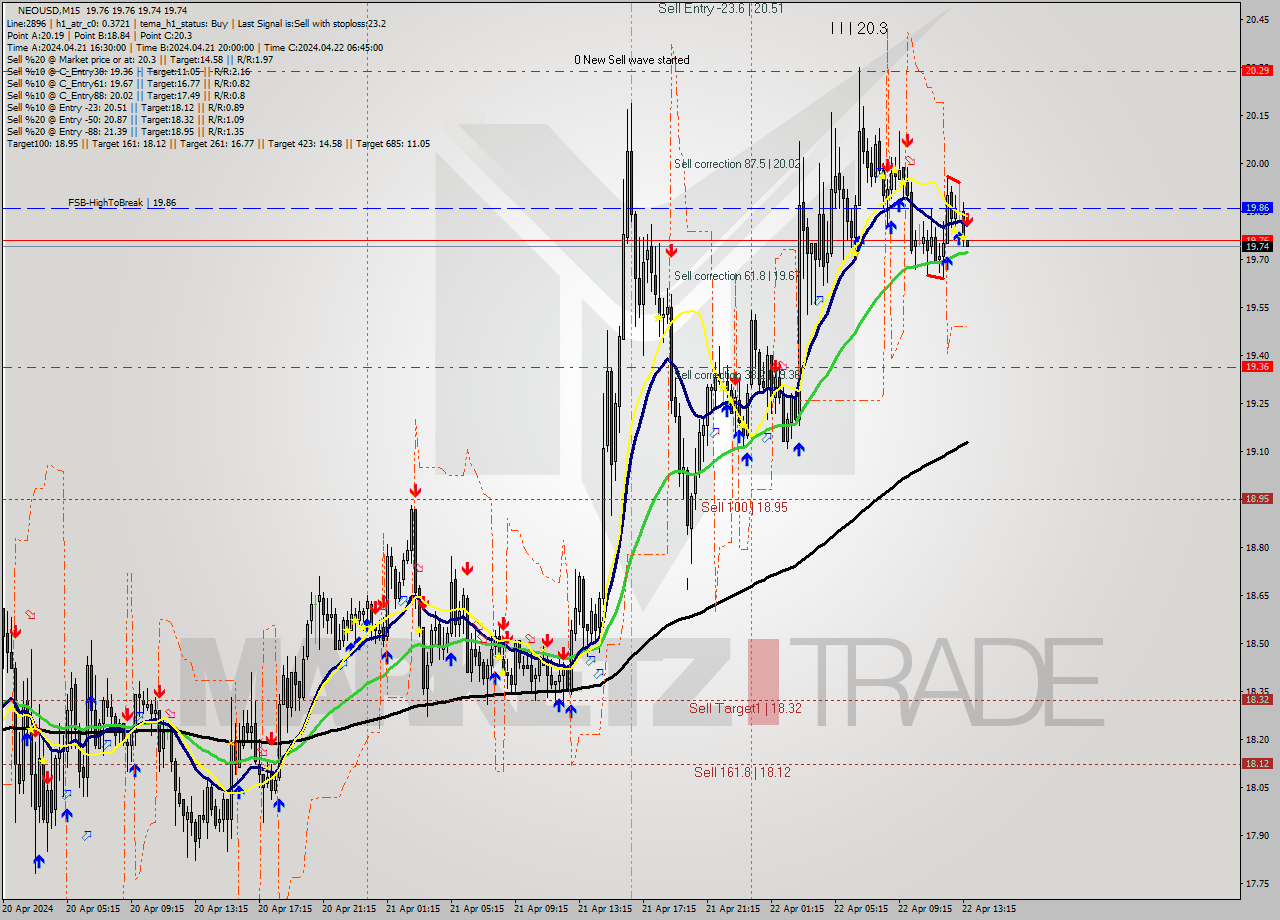
Task: Select the '21 Apr 21:15' time label
Action: [733, 910]
